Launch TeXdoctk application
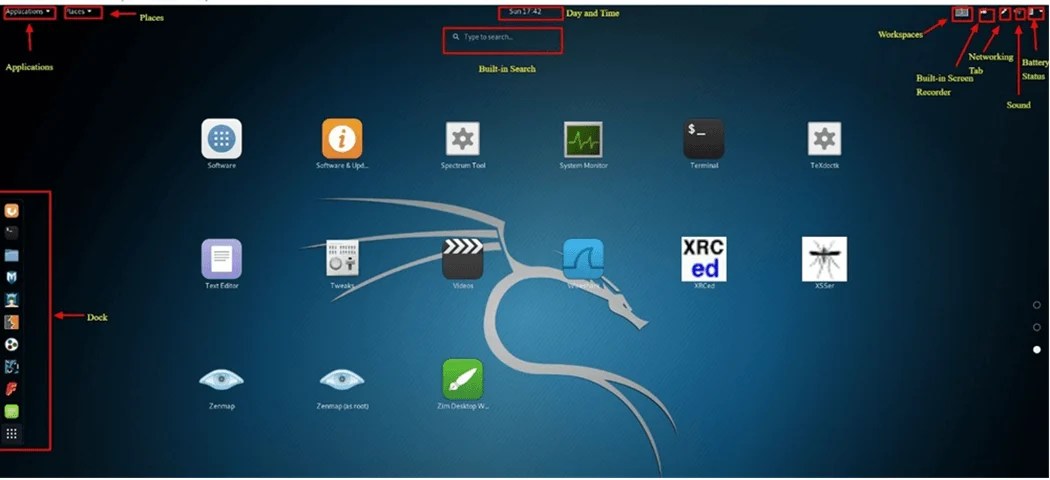This screenshot has width=1050, height=480. 824,139
